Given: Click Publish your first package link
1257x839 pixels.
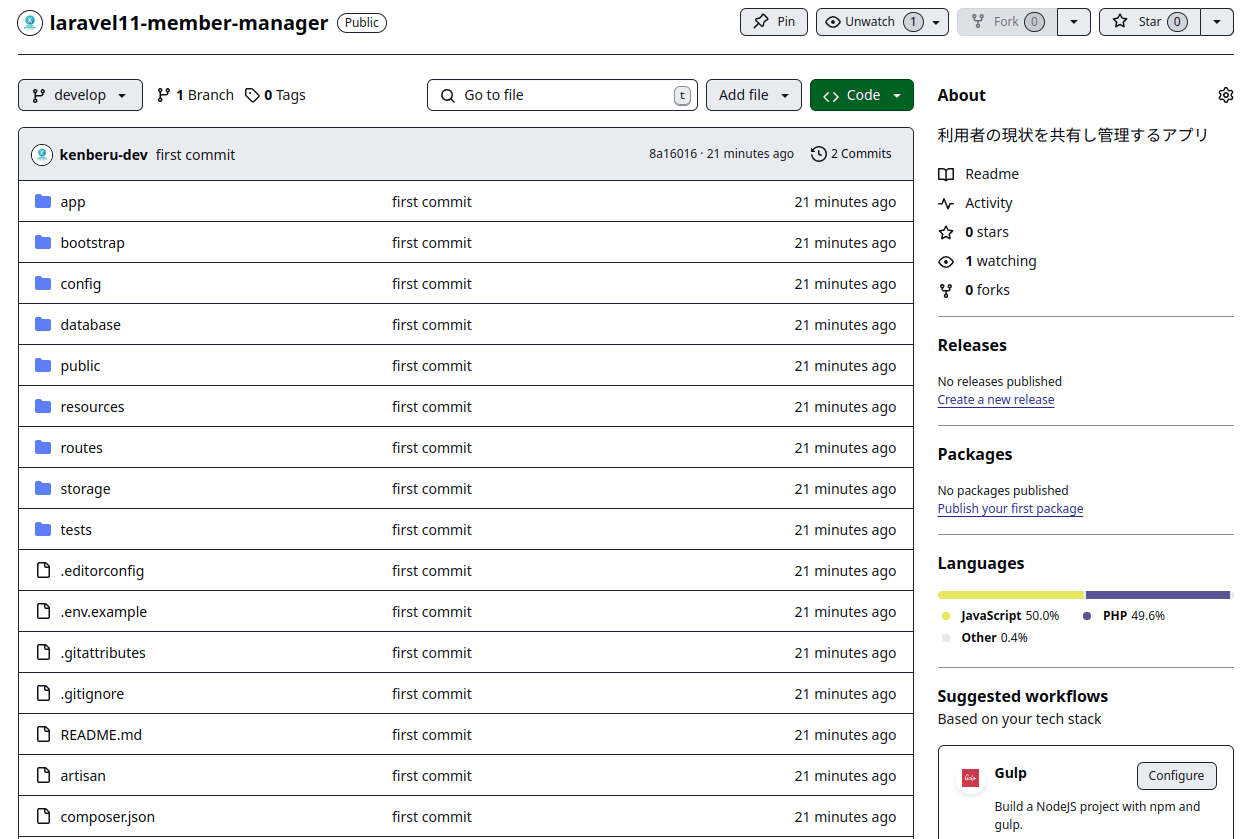Looking at the screenshot, I should [x=1010, y=508].
